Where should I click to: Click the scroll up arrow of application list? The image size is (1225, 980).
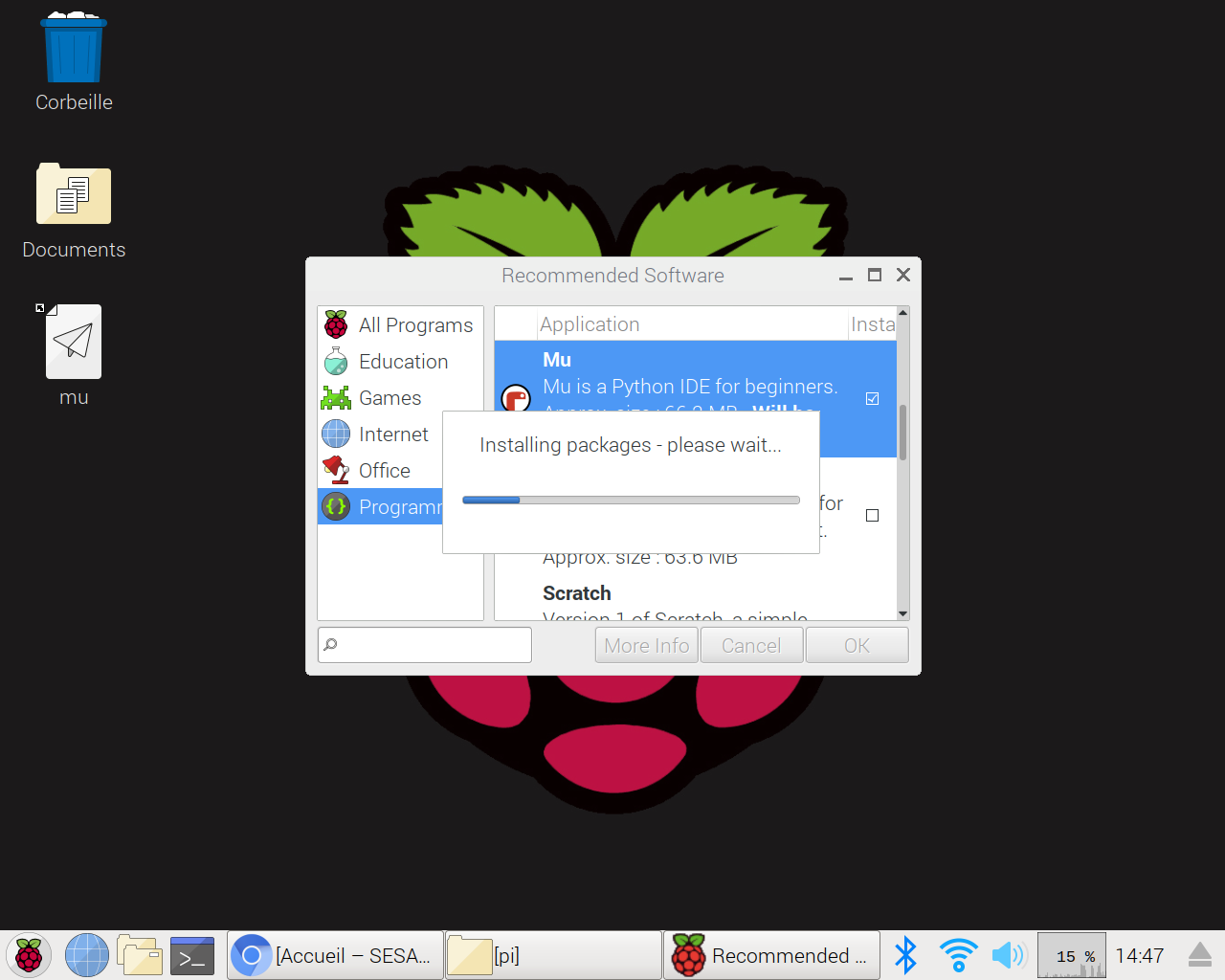(902, 313)
